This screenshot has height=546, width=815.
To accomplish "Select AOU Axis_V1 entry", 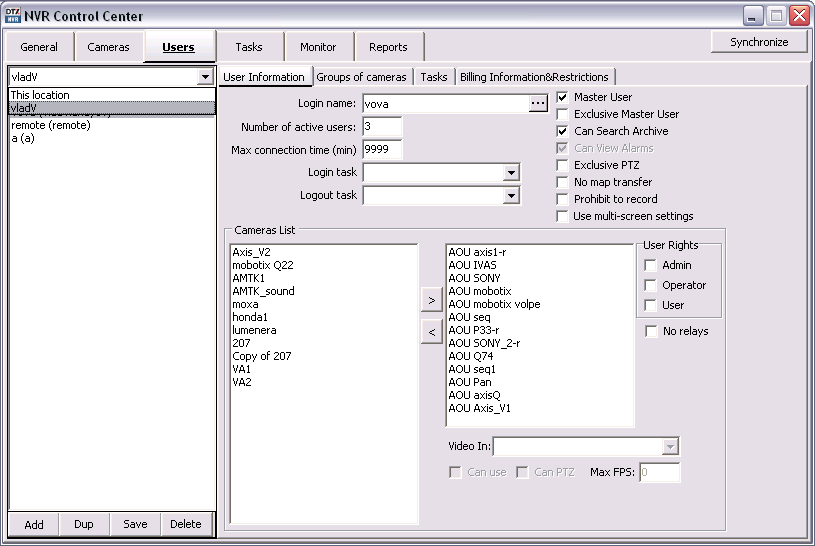I will click(540, 408).
